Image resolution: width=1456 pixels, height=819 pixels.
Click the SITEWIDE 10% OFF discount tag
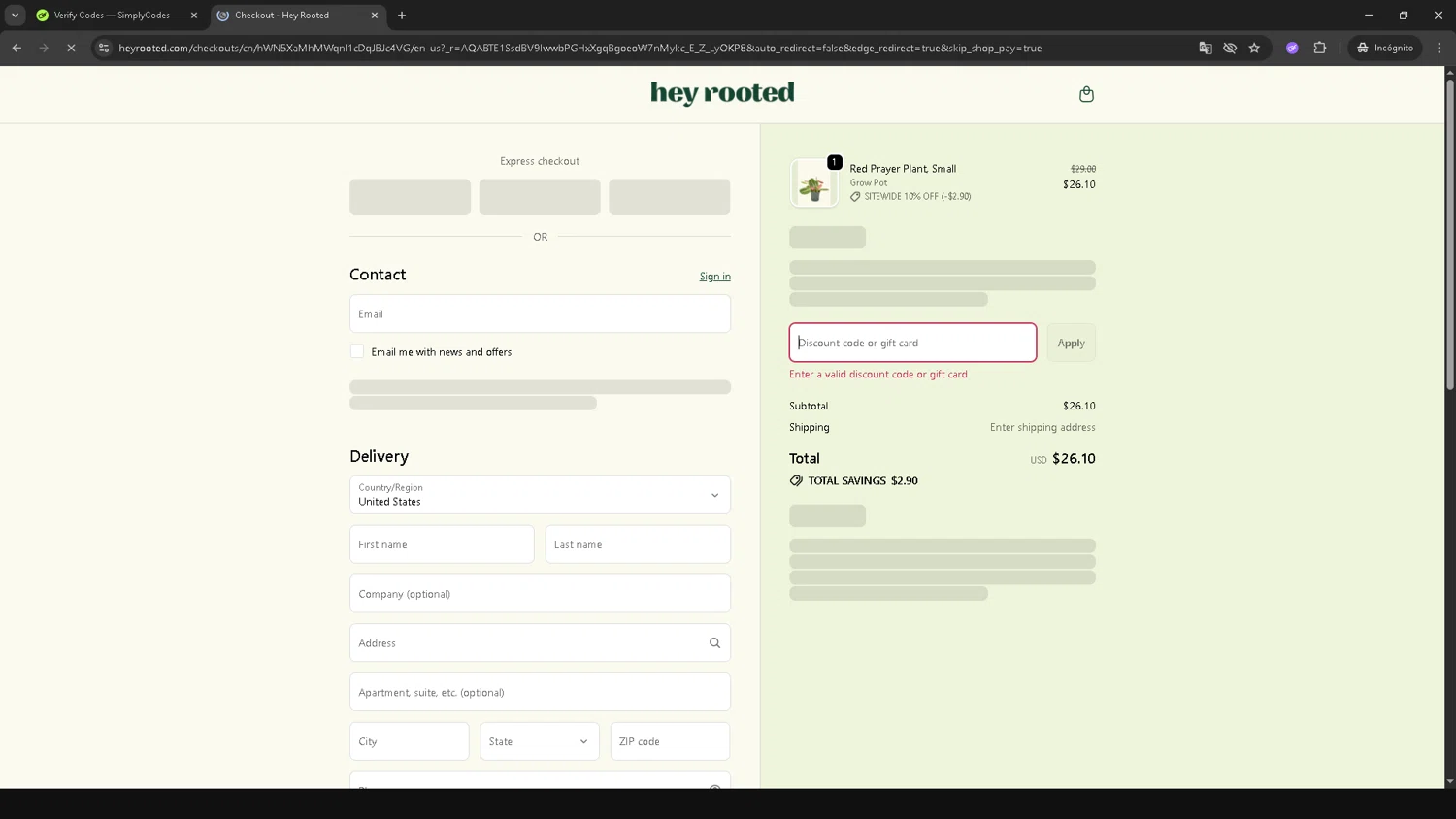tap(910, 196)
